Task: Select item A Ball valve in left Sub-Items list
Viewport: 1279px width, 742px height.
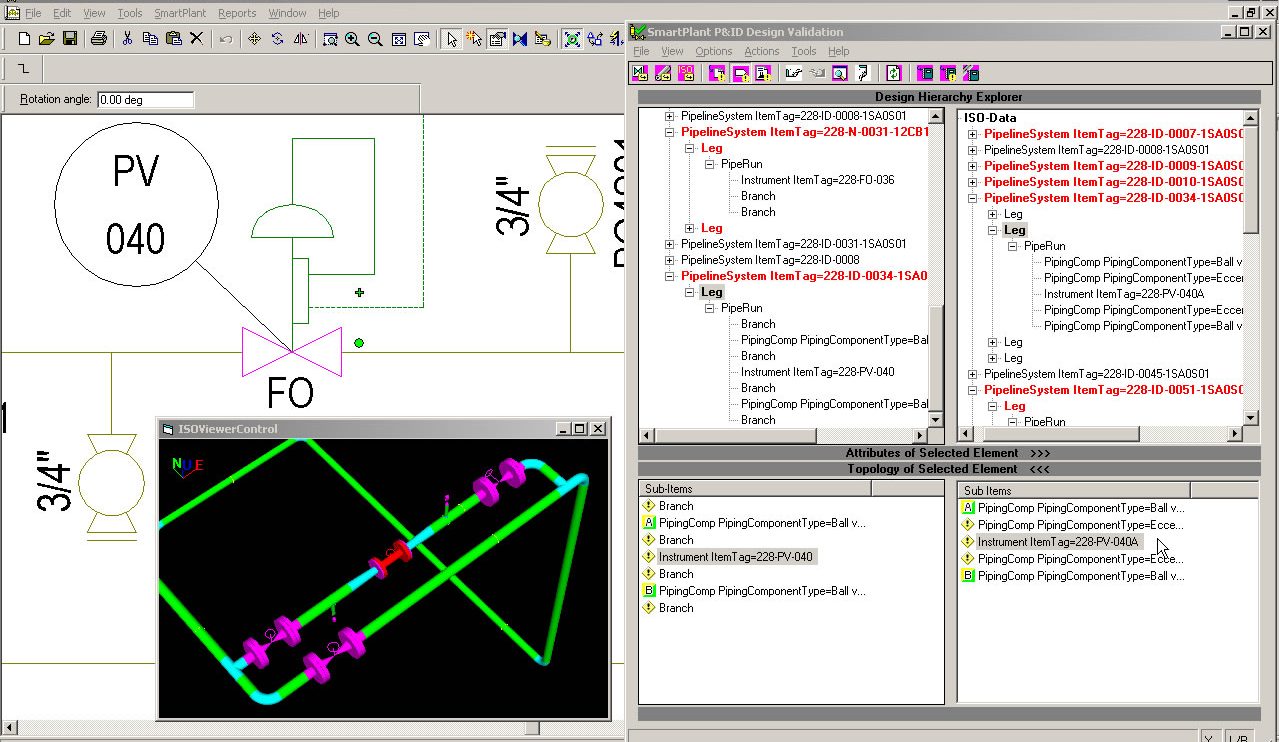Action: pyautogui.click(x=762, y=523)
